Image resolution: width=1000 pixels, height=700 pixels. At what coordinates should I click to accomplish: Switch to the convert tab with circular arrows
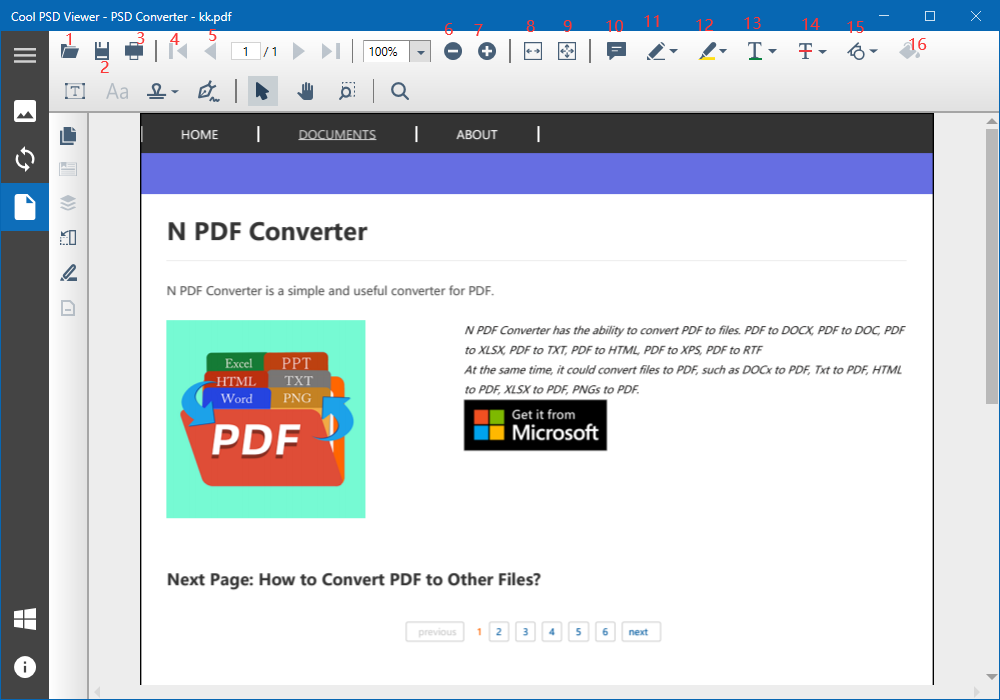point(25,159)
